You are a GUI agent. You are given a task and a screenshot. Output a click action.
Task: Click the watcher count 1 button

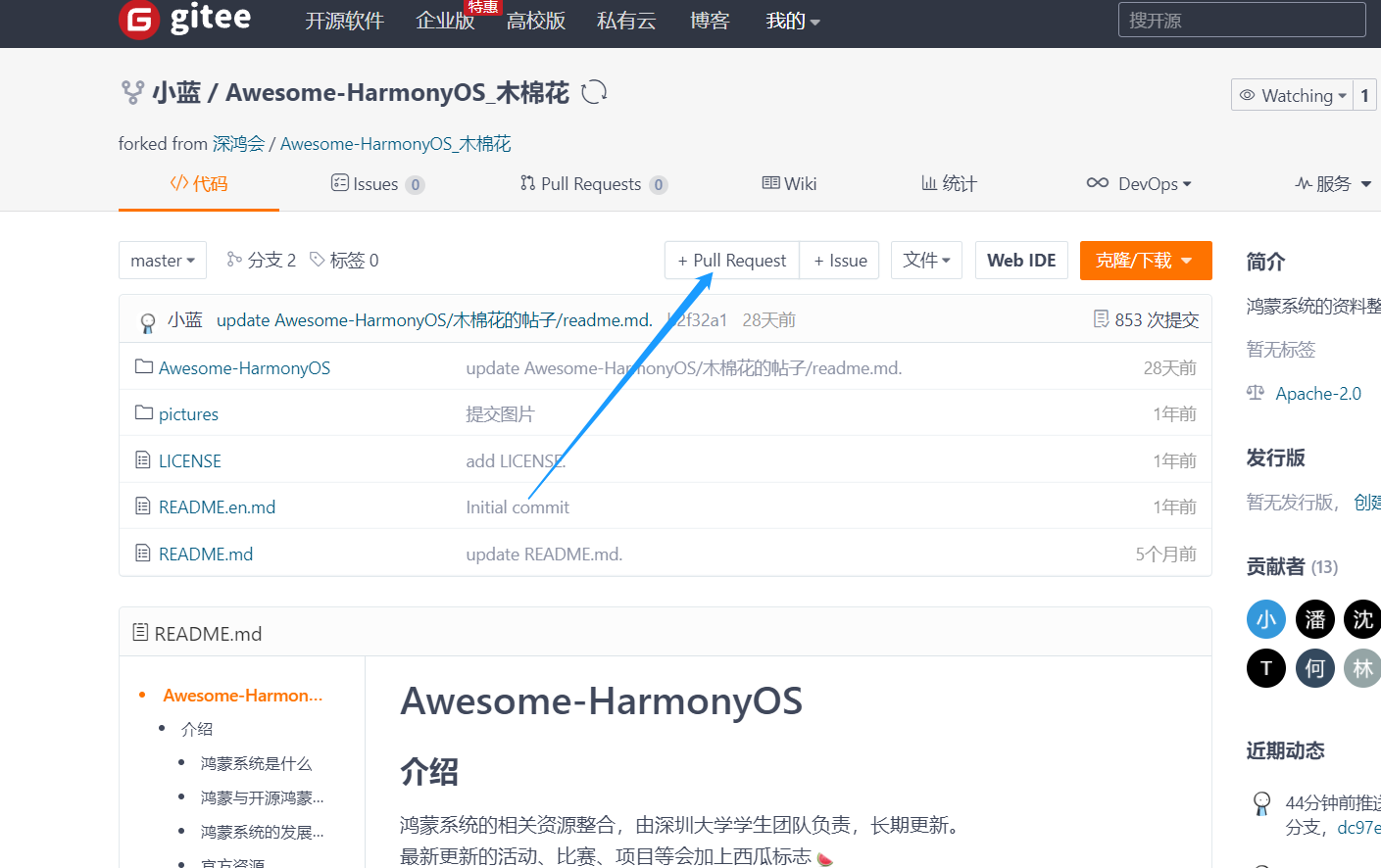click(x=1364, y=95)
